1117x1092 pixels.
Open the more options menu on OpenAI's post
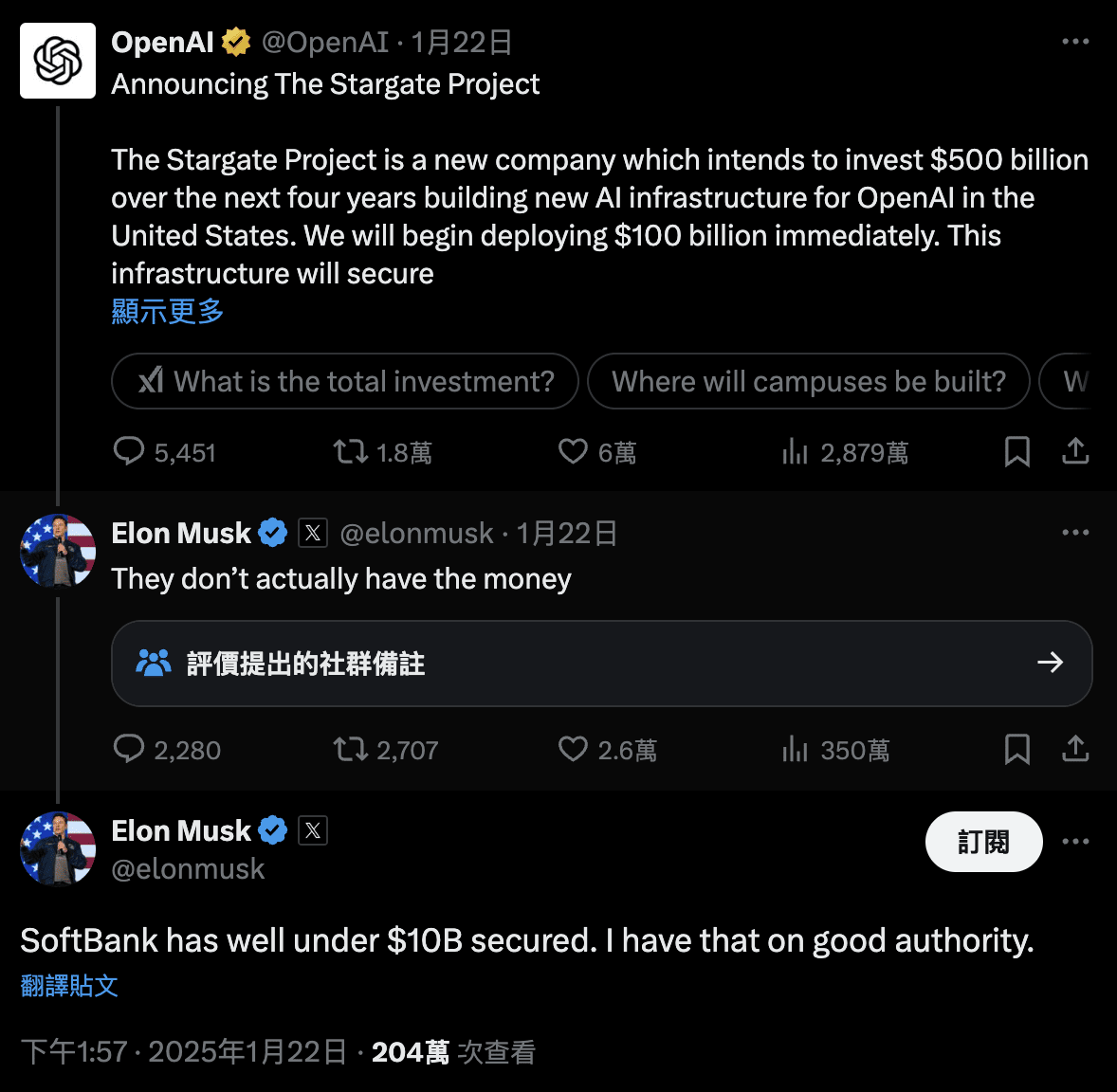pos(1075,41)
